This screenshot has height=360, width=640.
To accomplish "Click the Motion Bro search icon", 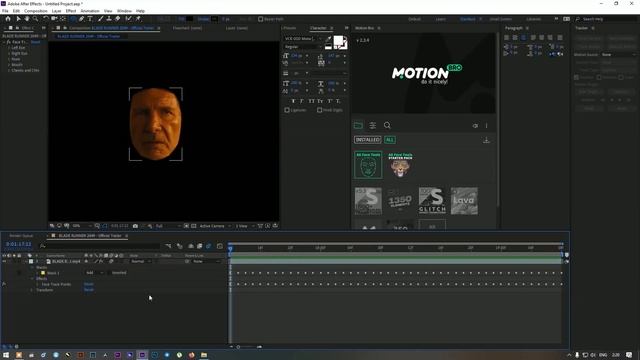I will click(x=387, y=125).
